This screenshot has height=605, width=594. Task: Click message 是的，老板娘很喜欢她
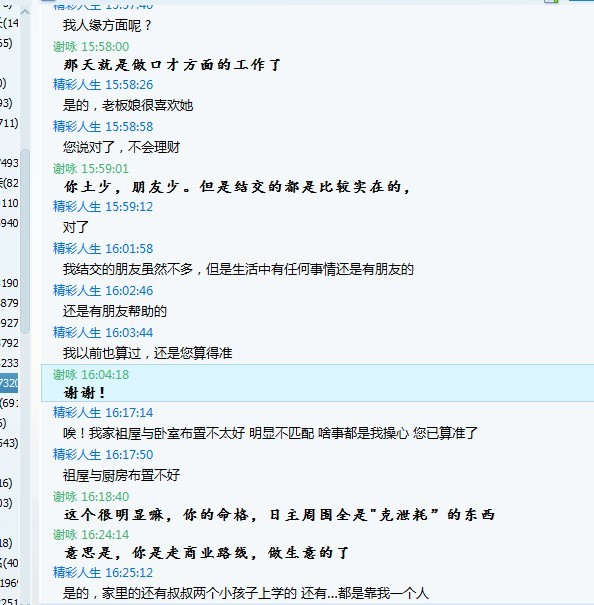[128, 105]
